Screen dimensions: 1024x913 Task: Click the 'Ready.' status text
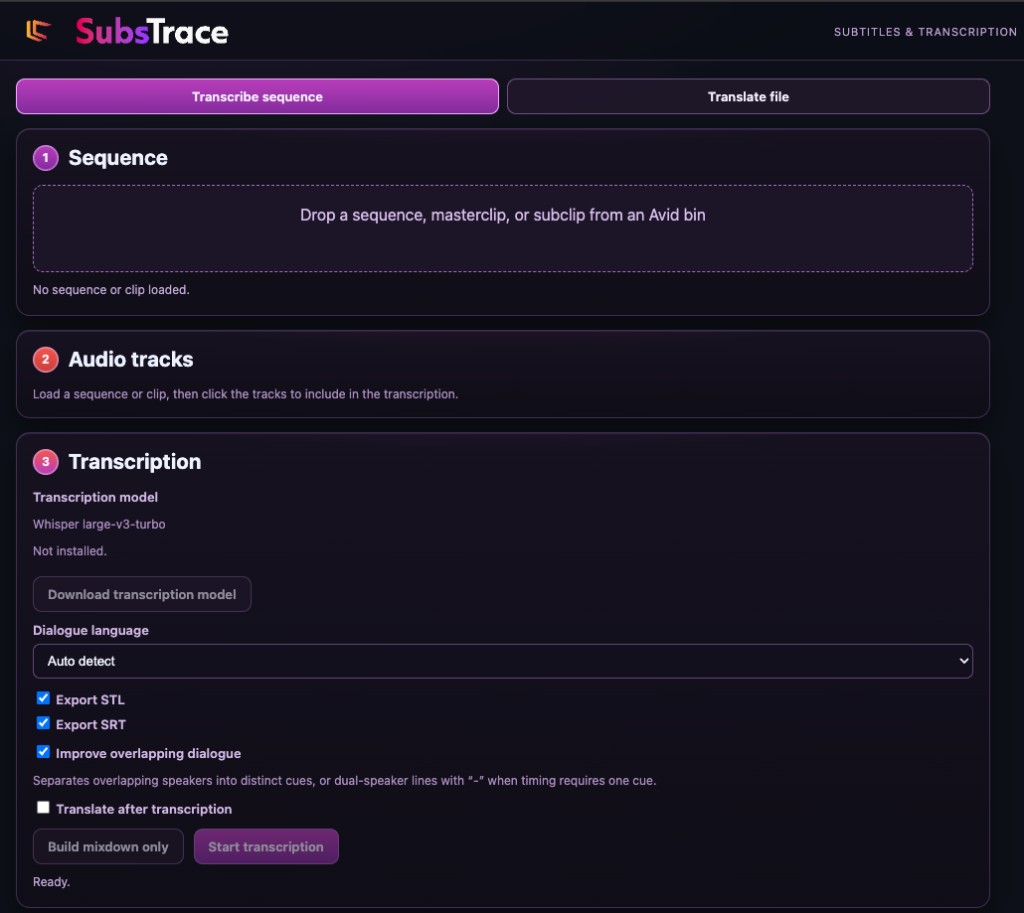click(52, 882)
